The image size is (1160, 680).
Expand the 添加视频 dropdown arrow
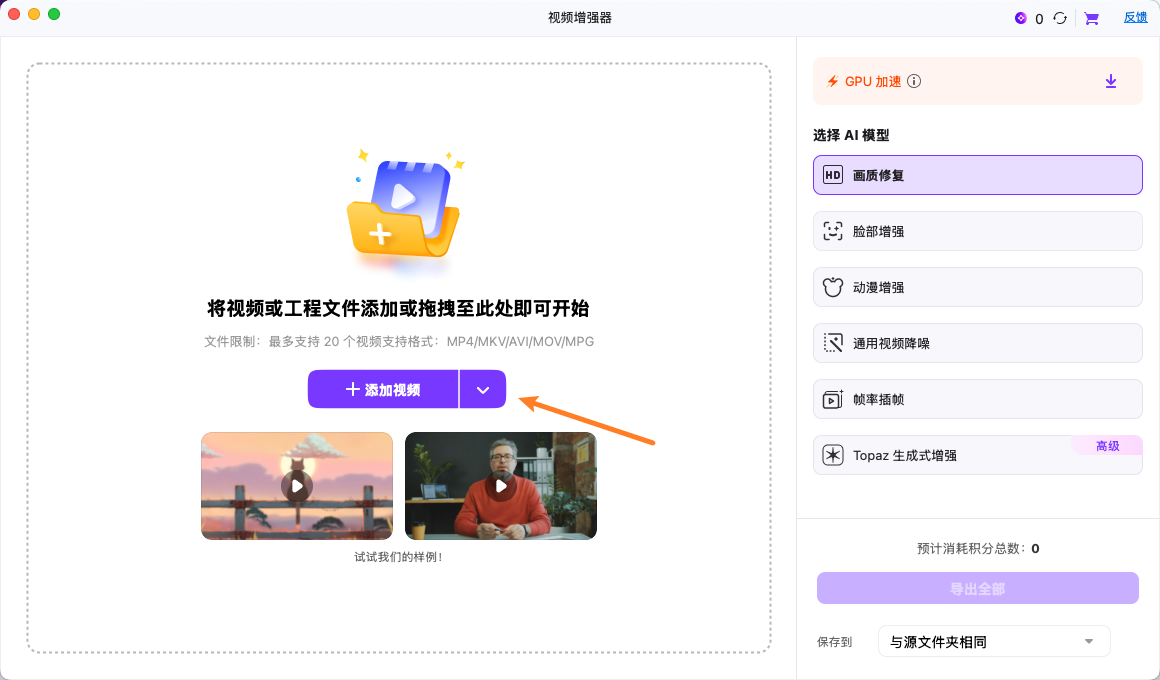(483, 389)
